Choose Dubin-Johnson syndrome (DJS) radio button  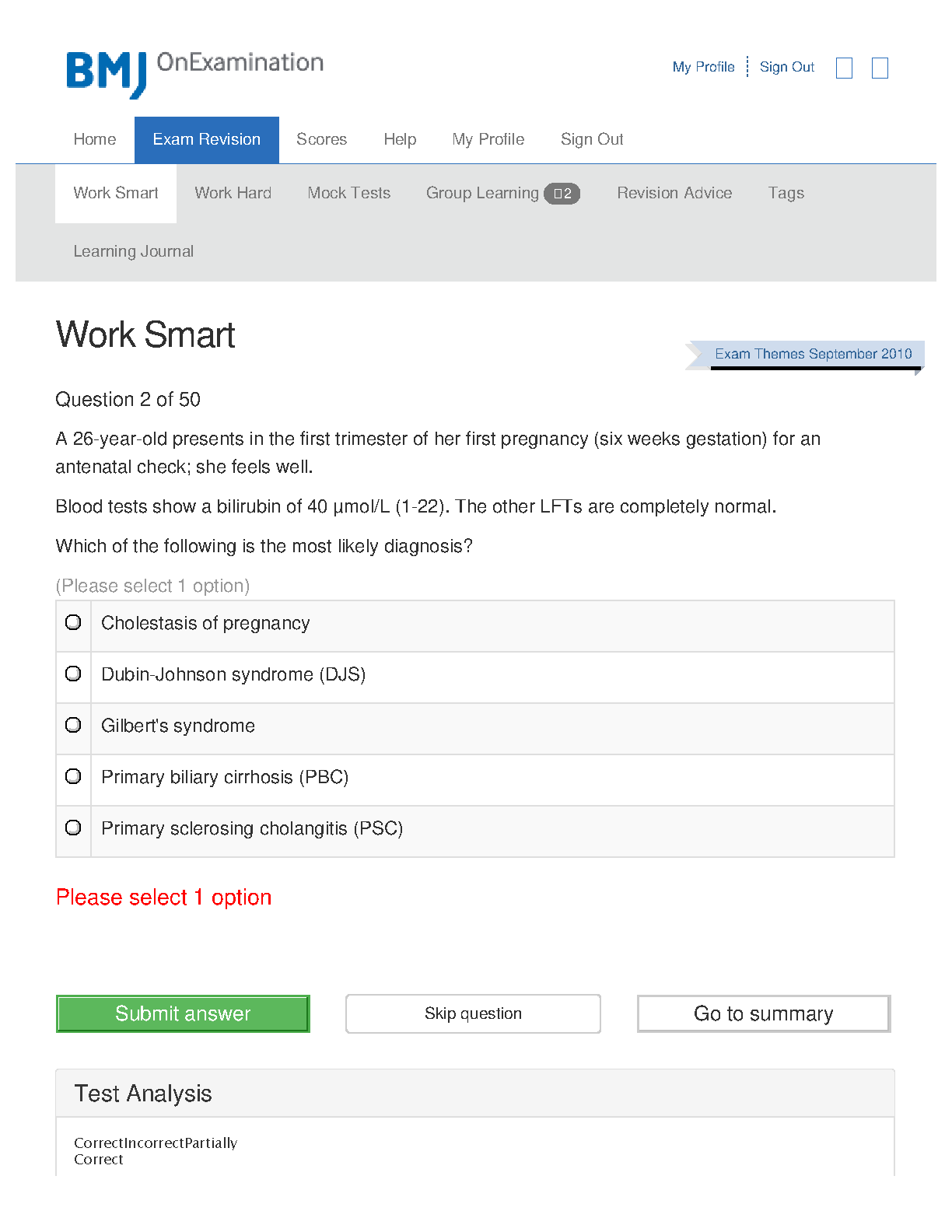click(x=73, y=674)
